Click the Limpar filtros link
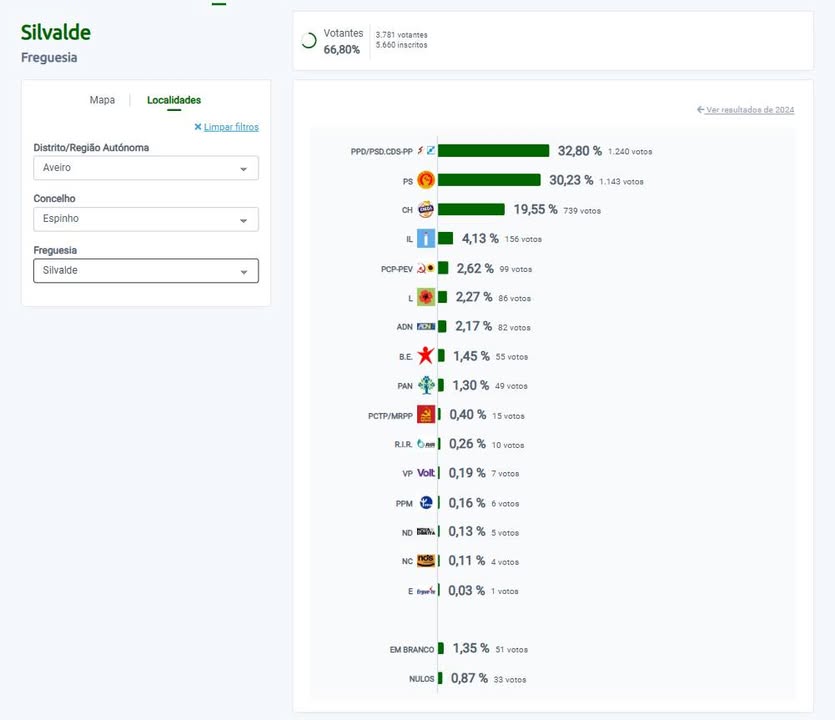Screen dimensions: 835x720 tap(231, 127)
